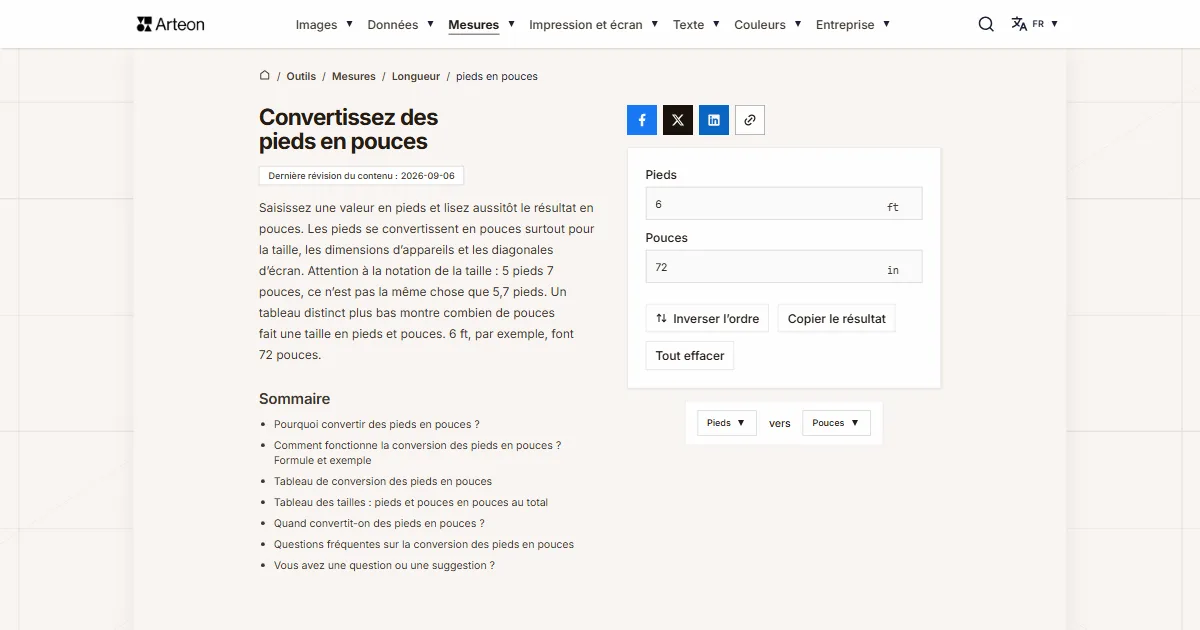Jump to Quand convertit-on des pieds en pouces
The height and width of the screenshot is (630, 1200).
379,523
